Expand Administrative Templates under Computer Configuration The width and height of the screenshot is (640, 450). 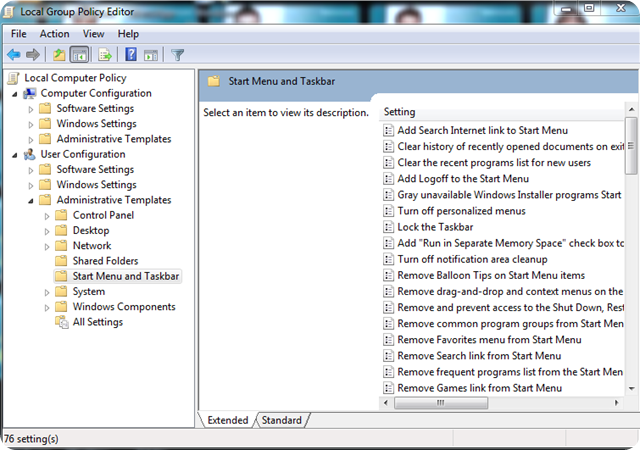point(31,140)
